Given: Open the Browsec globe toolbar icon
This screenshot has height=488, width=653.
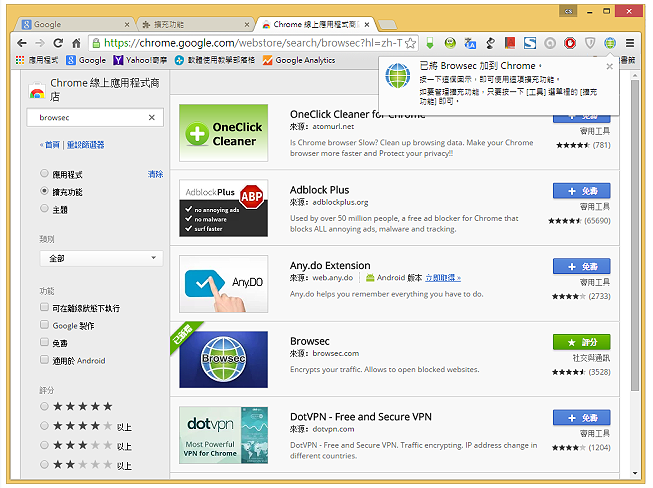Looking at the screenshot, I should click(x=610, y=43).
